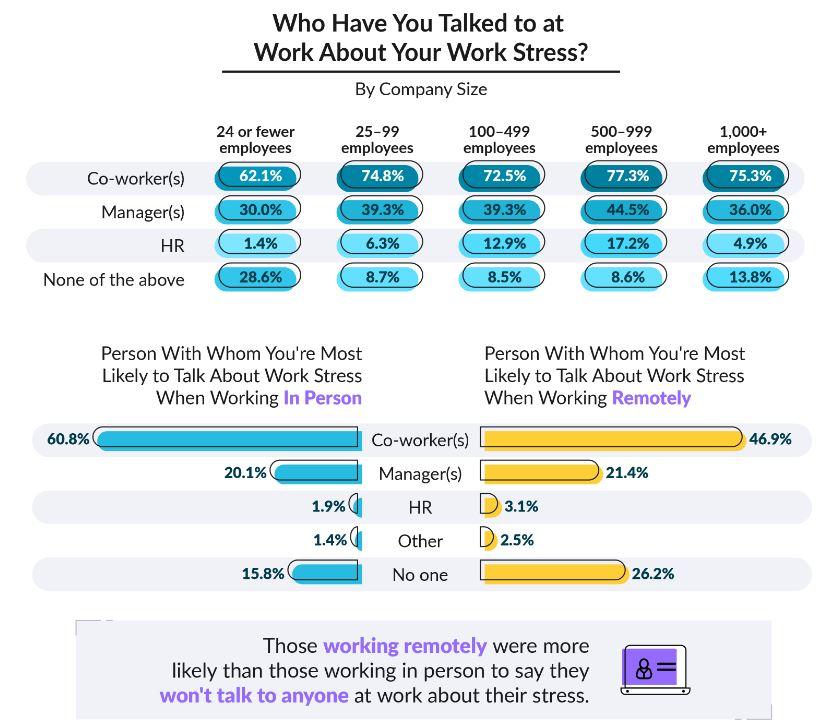This screenshot has width=829, height=727.
Task: Click the 28.6% None of the above pill
Action: (260, 277)
